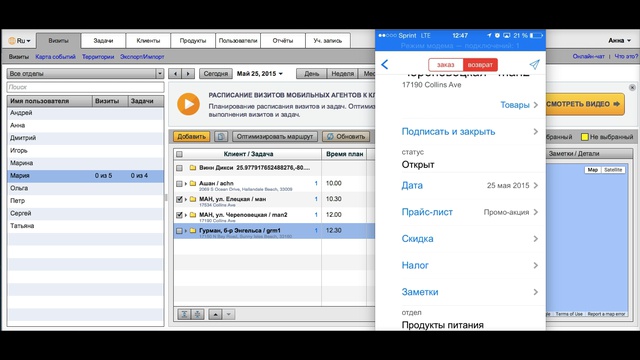Image resolution: width=640 pixels, height=360 pixels.
Task: Select the заказ toggle segment
Action: 446,64
